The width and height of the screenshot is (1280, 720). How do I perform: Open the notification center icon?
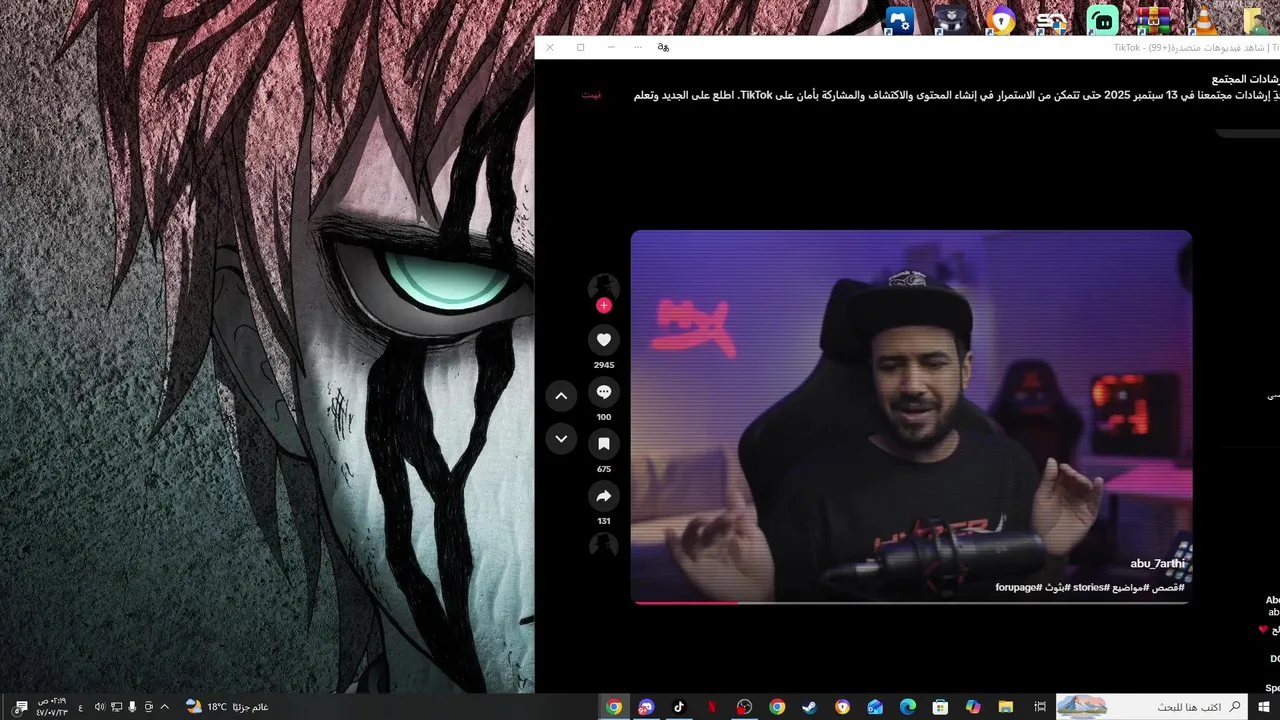click(21, 707)
